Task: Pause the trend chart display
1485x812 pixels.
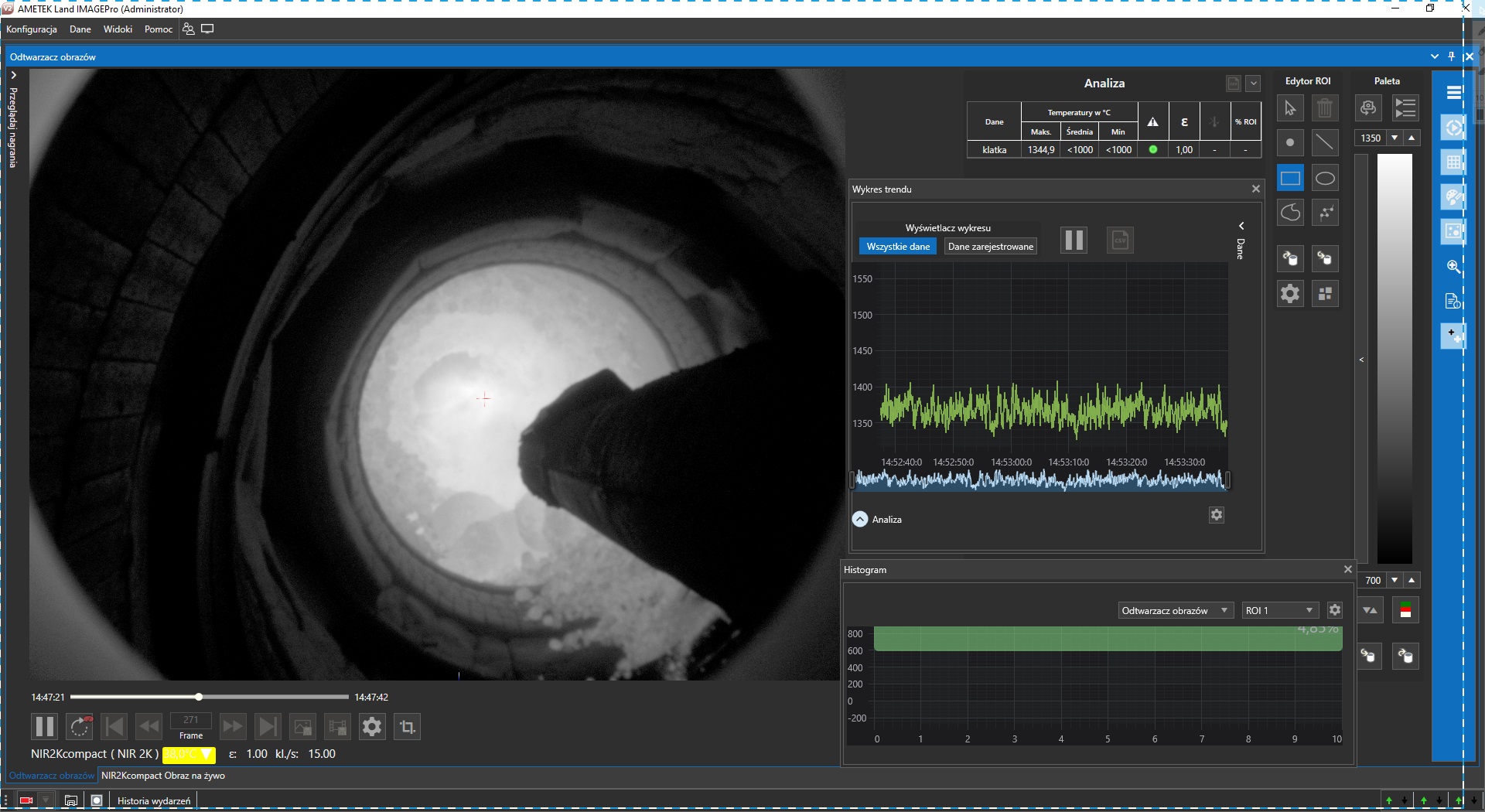Action: [1074, 241]
